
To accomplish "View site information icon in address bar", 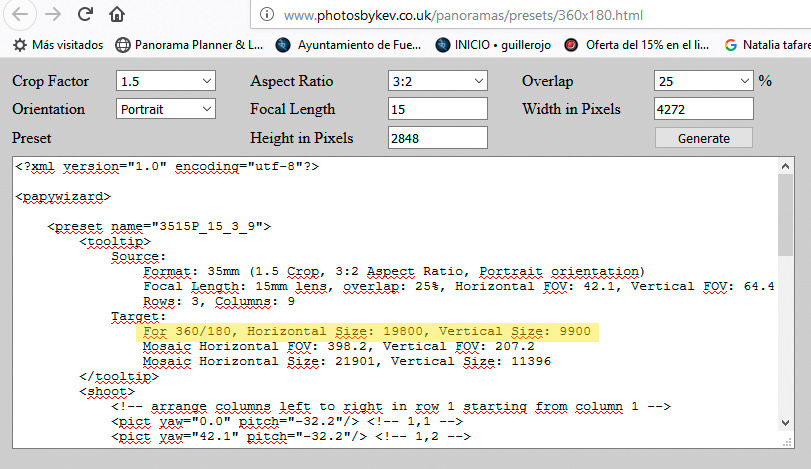I will click(x=267, y=14).
